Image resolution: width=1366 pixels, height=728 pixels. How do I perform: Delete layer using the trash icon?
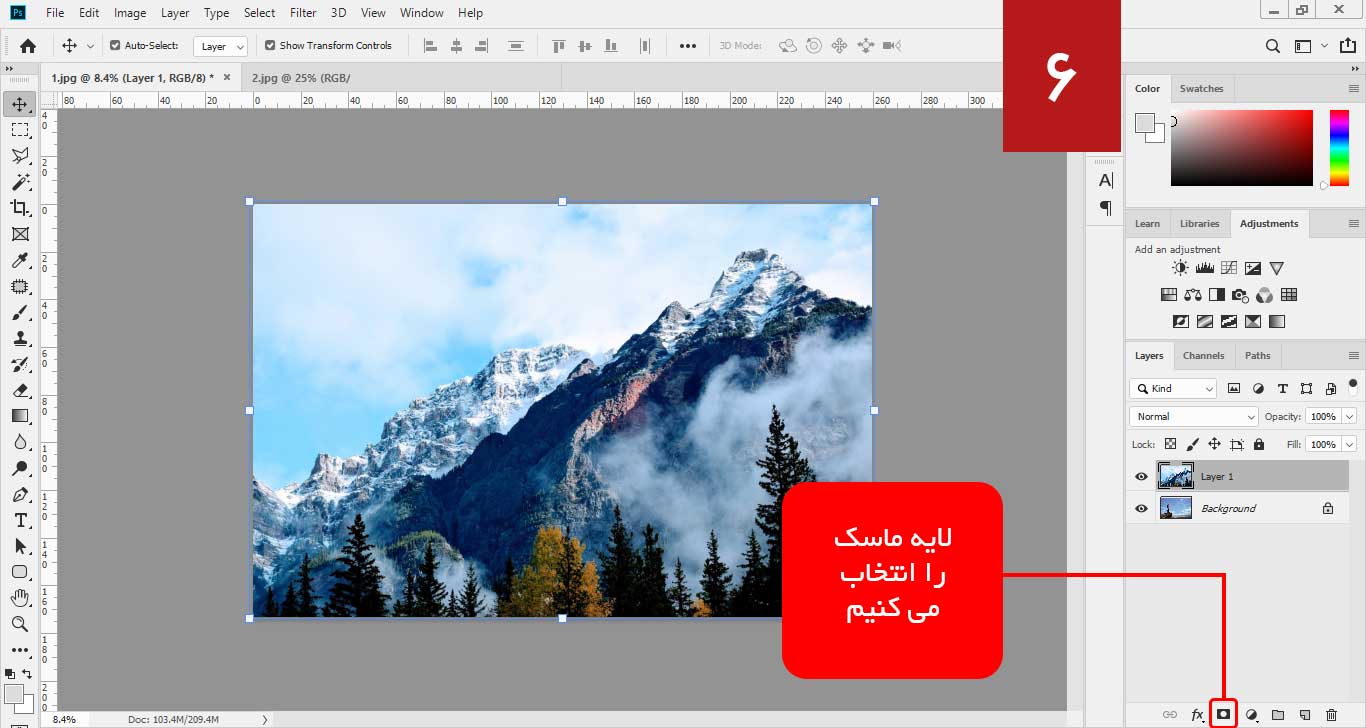1331,714
